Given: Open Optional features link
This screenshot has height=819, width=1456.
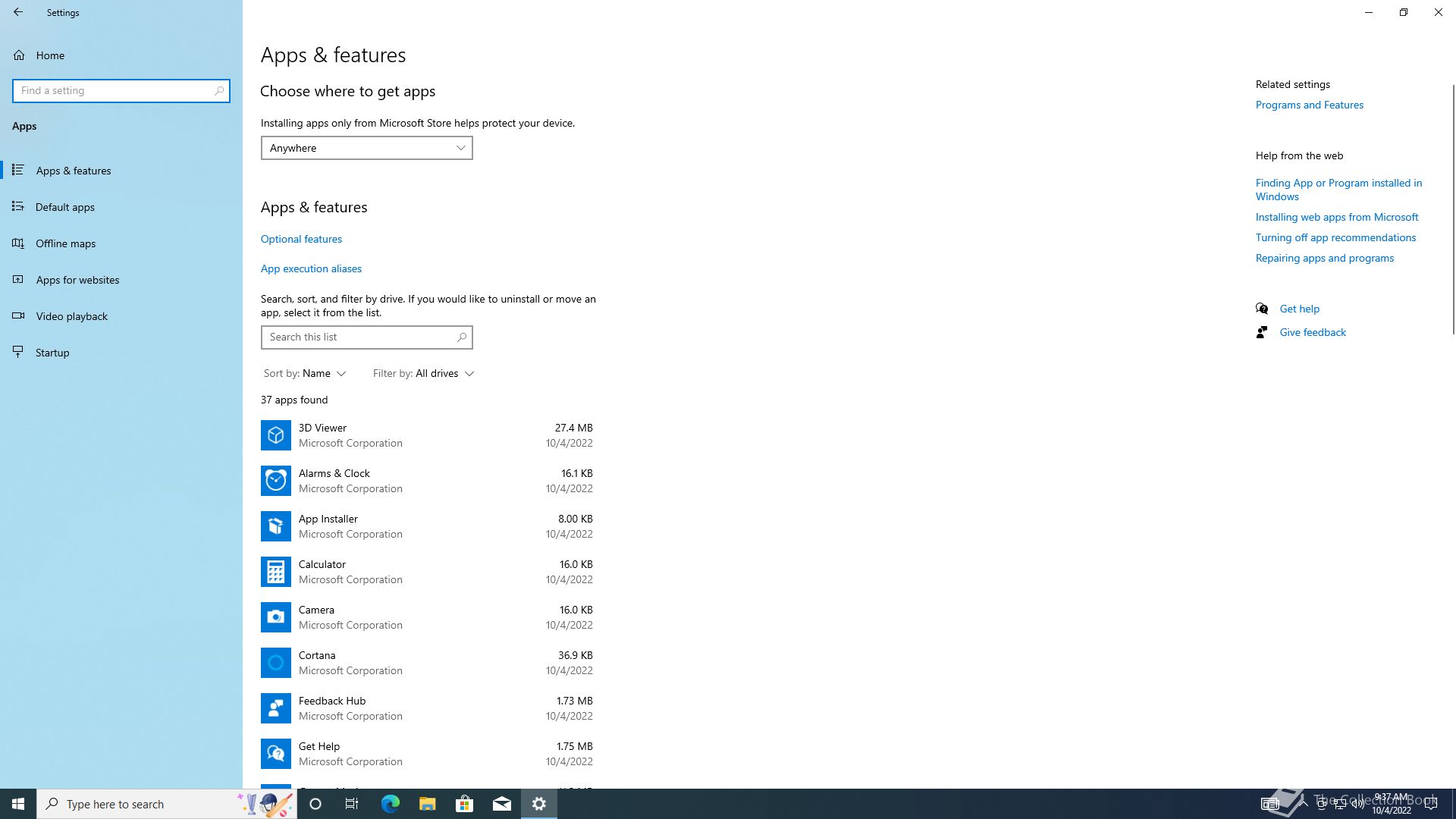Looking at the screenshot, I should point(301,239).
